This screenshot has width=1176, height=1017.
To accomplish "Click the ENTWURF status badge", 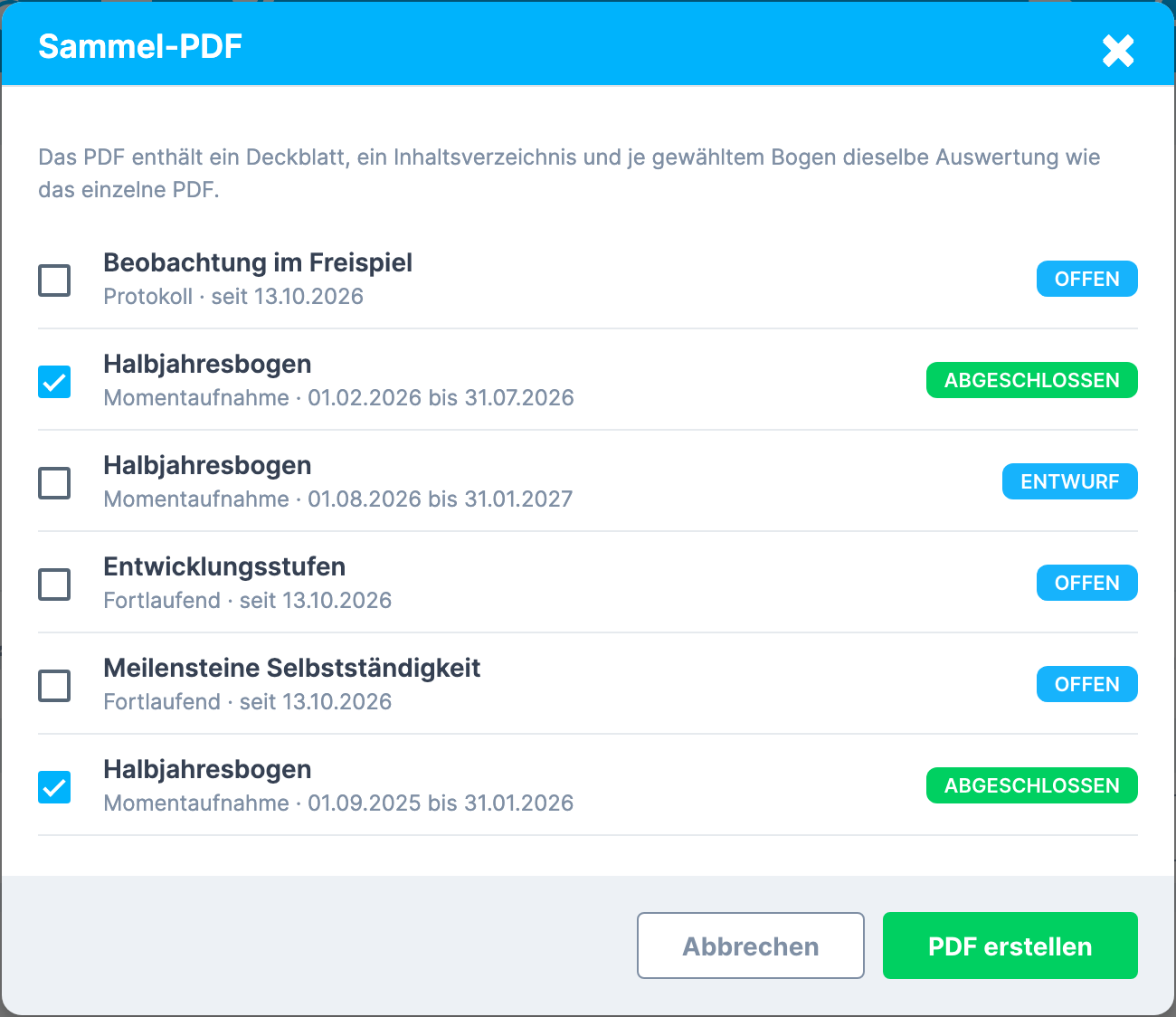I will [1070, 481].
